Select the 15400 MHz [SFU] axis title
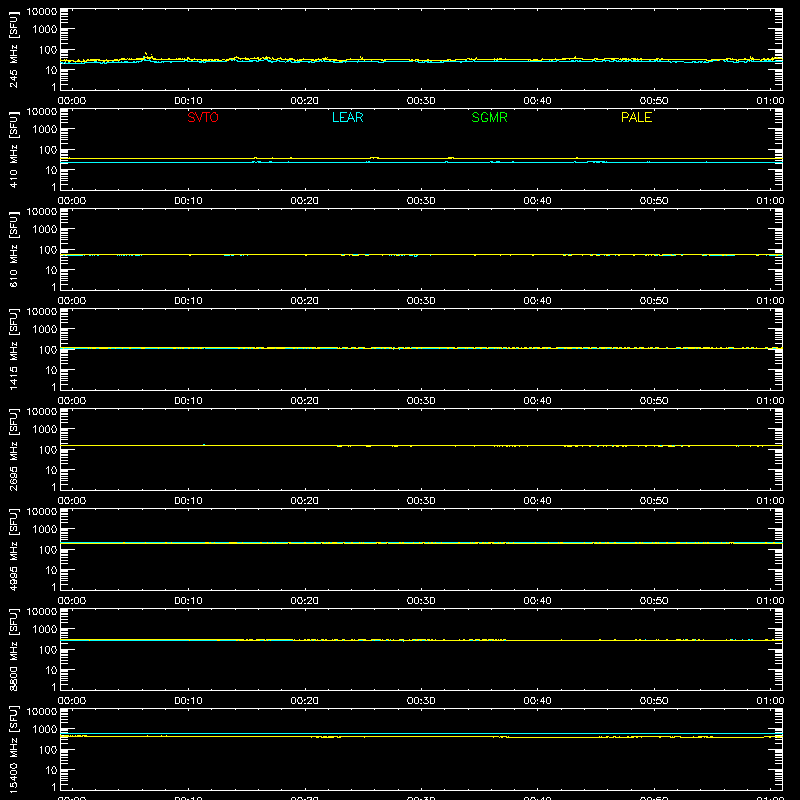 (14, 749)
